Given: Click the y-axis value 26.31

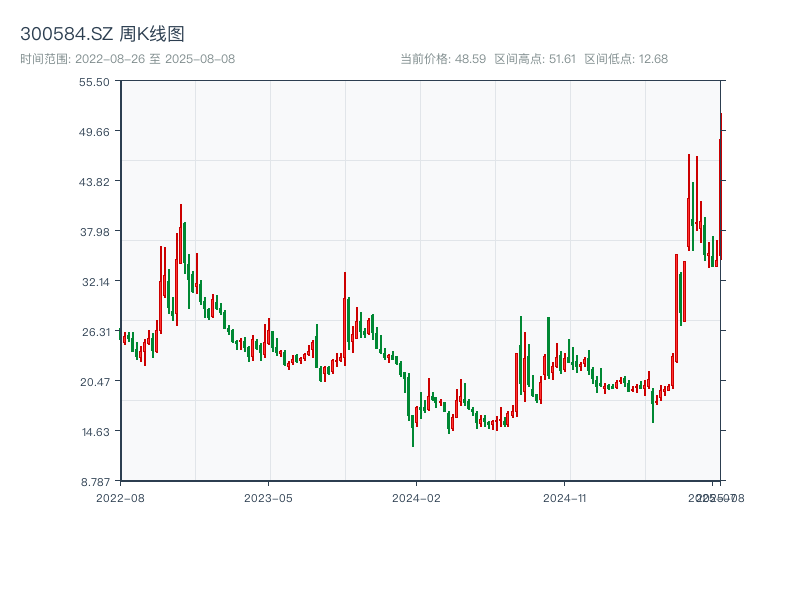Looking at the screenshot, I should click(x=96, y=332).
